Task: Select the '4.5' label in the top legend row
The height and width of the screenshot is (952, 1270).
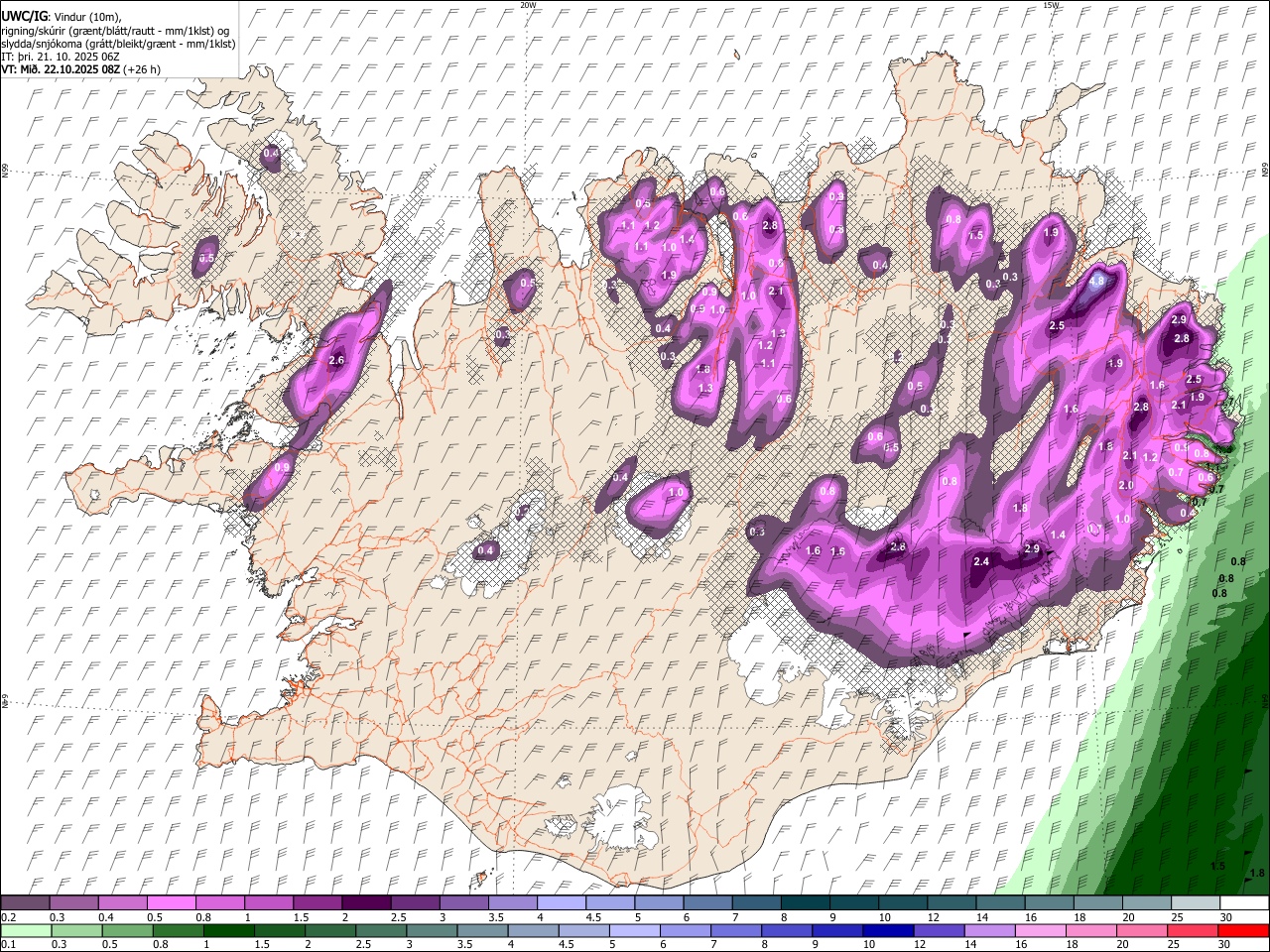Action: click(593, 917)
